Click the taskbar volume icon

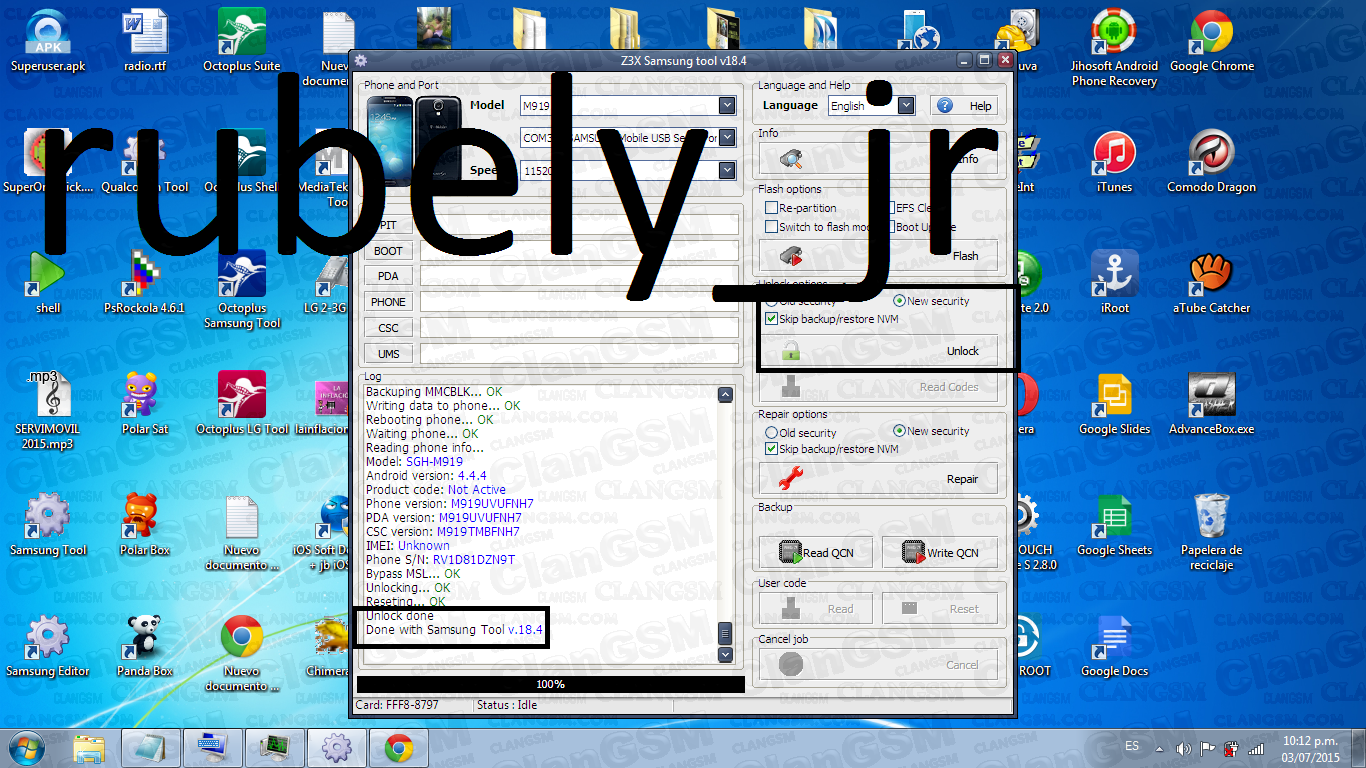click(1184, 748)
